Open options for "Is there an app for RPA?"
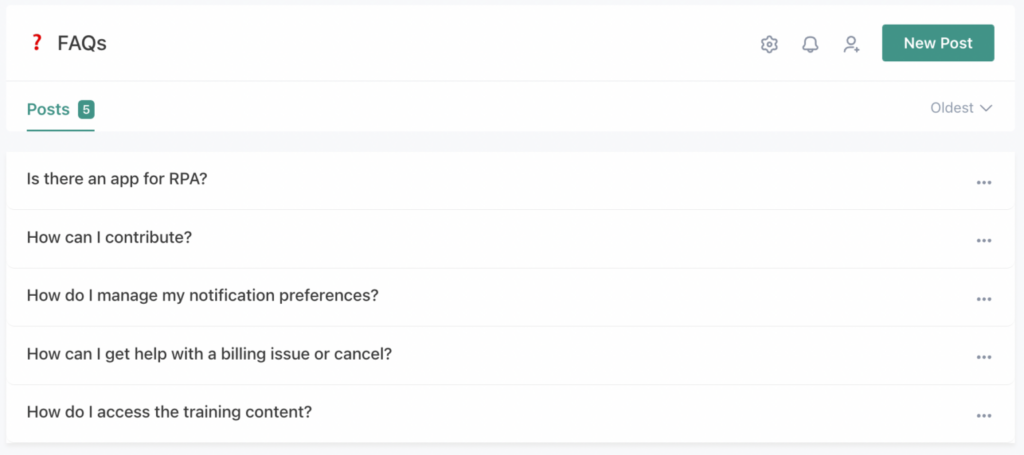 [984, 182]
